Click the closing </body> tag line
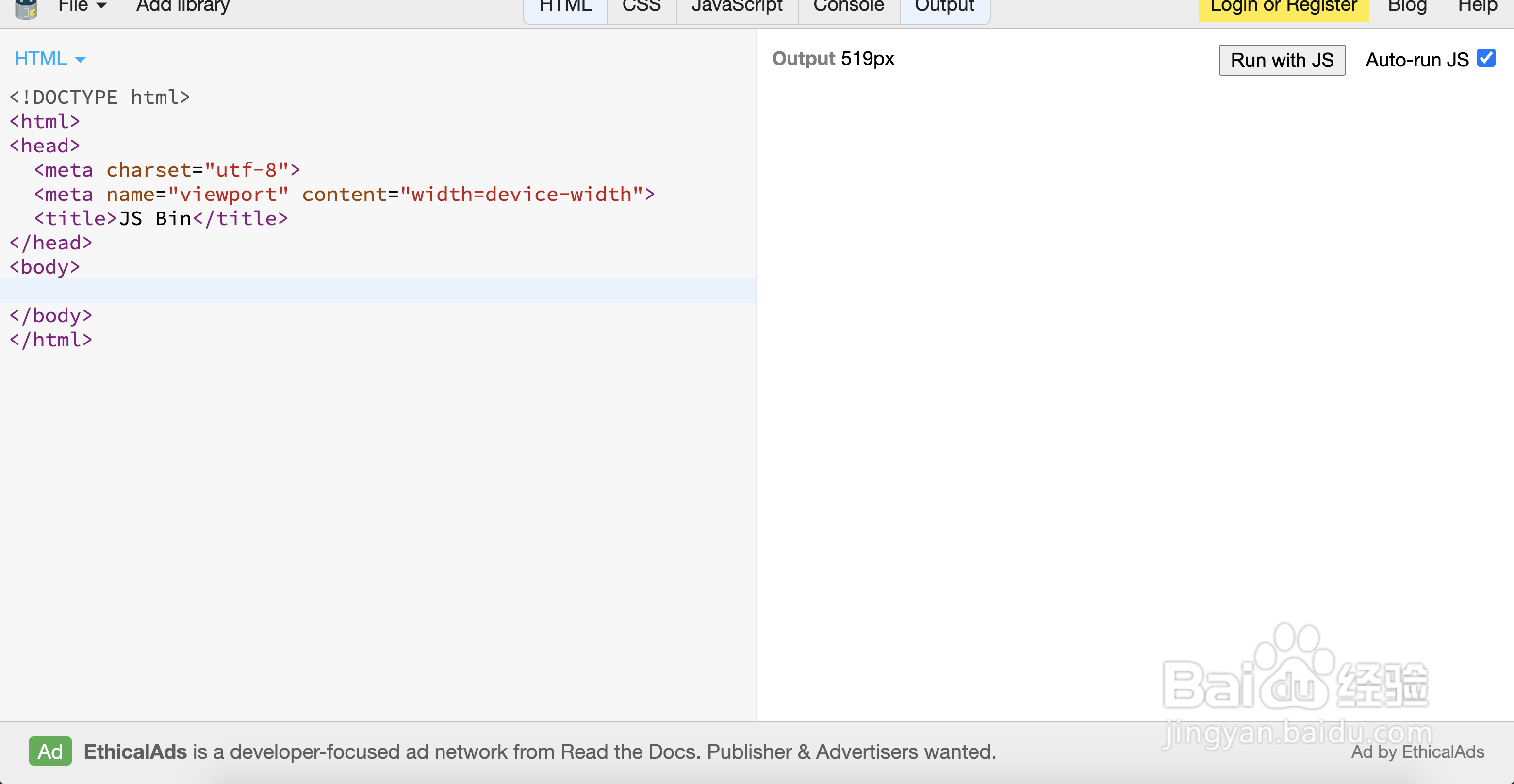The height and width of the screenshot is (784, 1514). 50,316
